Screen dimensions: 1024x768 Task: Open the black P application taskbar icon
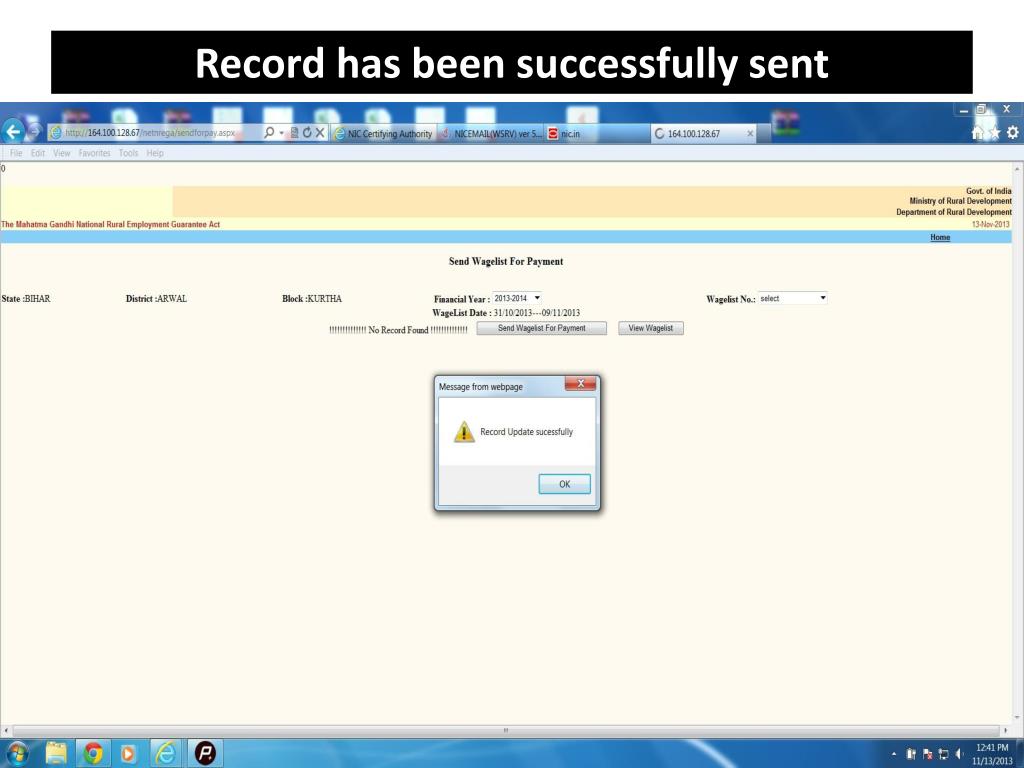(x=205, y=753)
